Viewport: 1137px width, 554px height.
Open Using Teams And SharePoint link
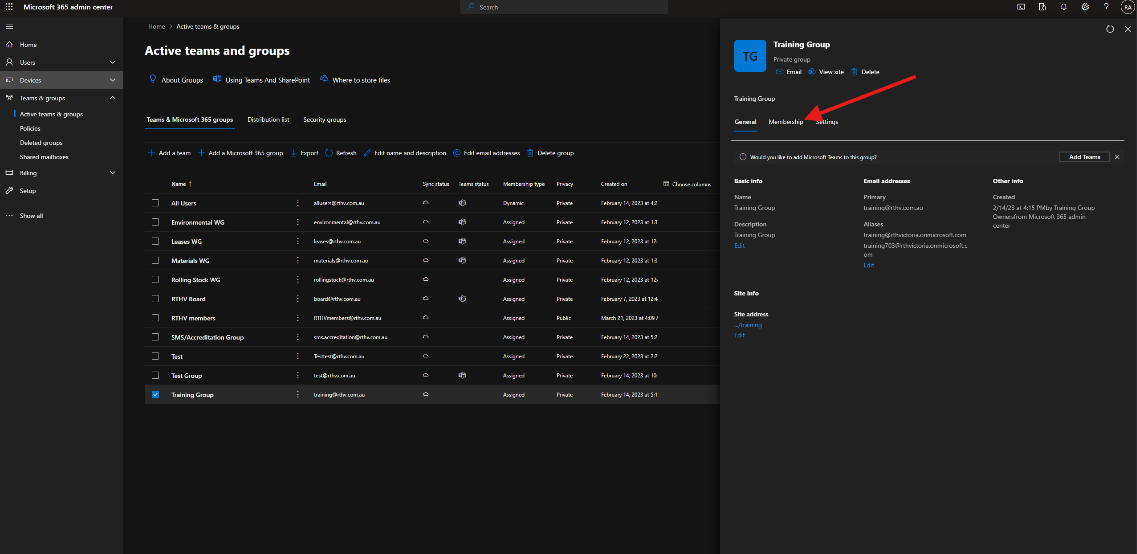click(x=261, y=80)
